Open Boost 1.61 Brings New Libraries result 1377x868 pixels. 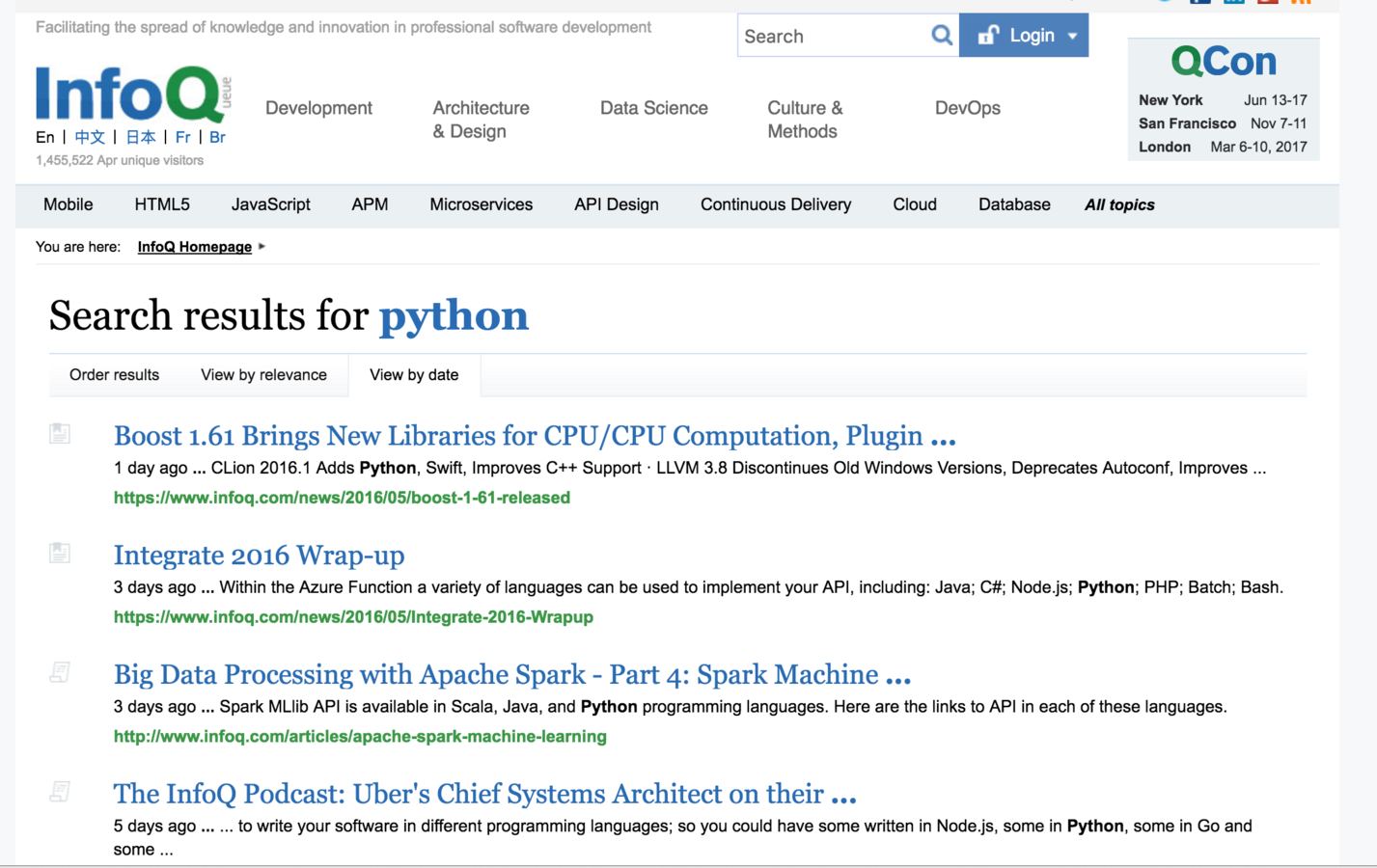[535, 436]
